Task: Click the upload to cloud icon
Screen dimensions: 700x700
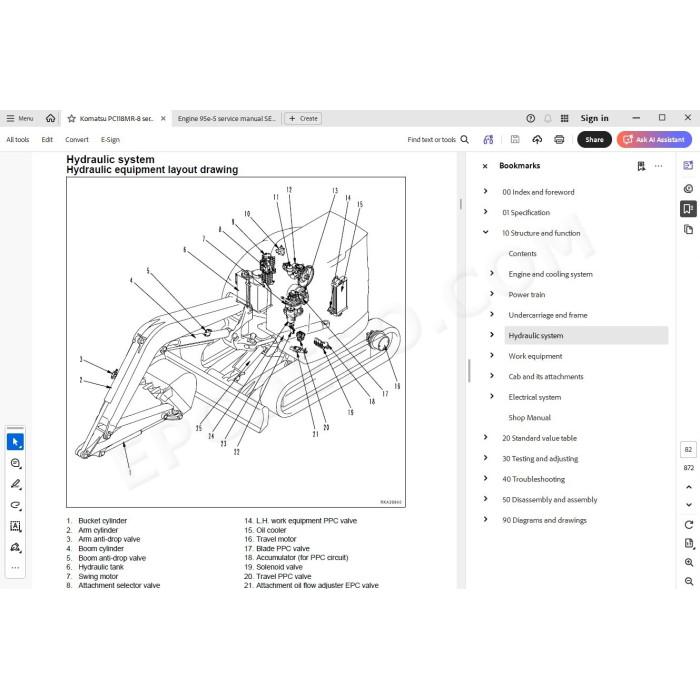Action: click(x=537, y=140)
